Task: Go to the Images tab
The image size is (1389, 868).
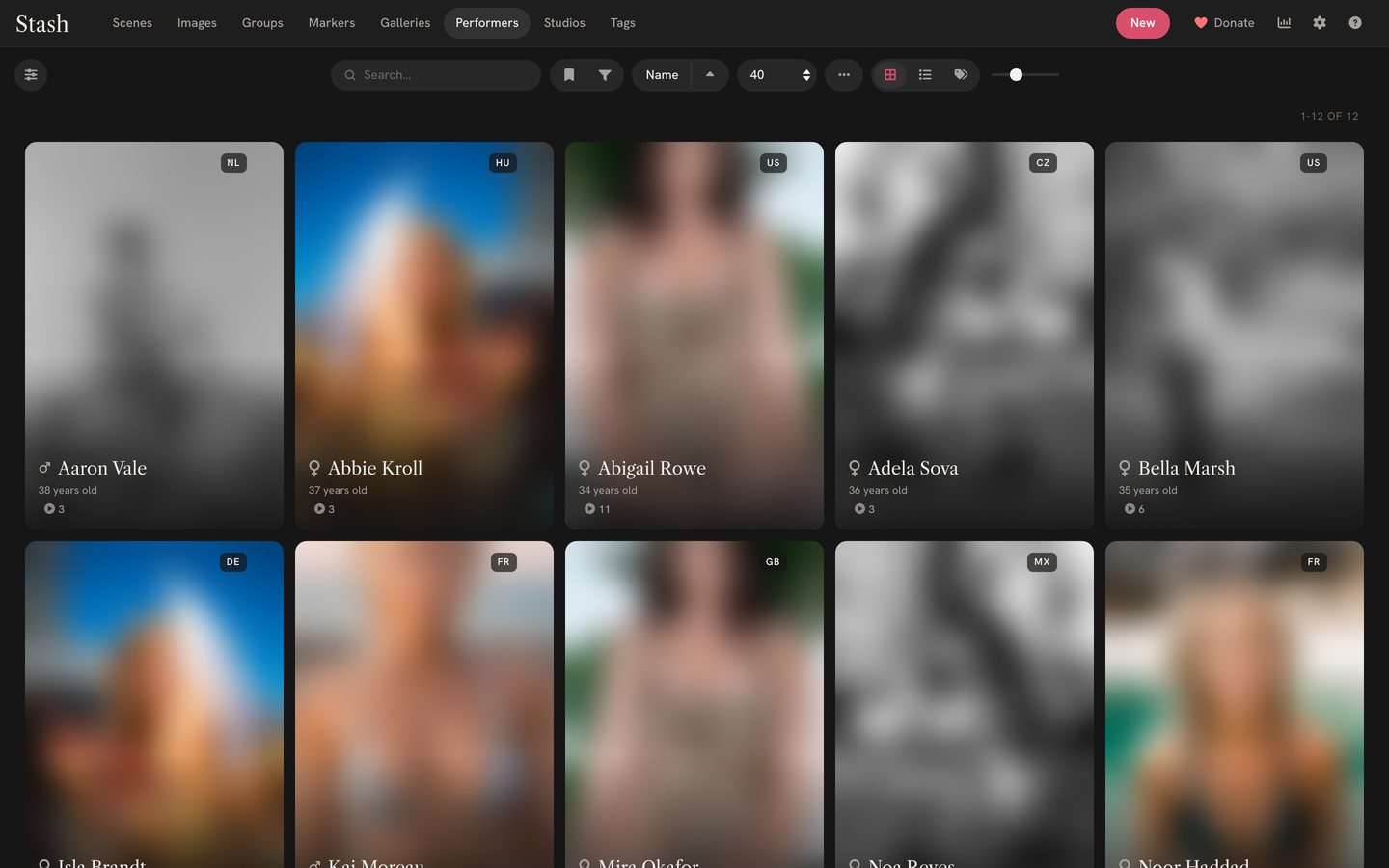Action: coord(197,23)
